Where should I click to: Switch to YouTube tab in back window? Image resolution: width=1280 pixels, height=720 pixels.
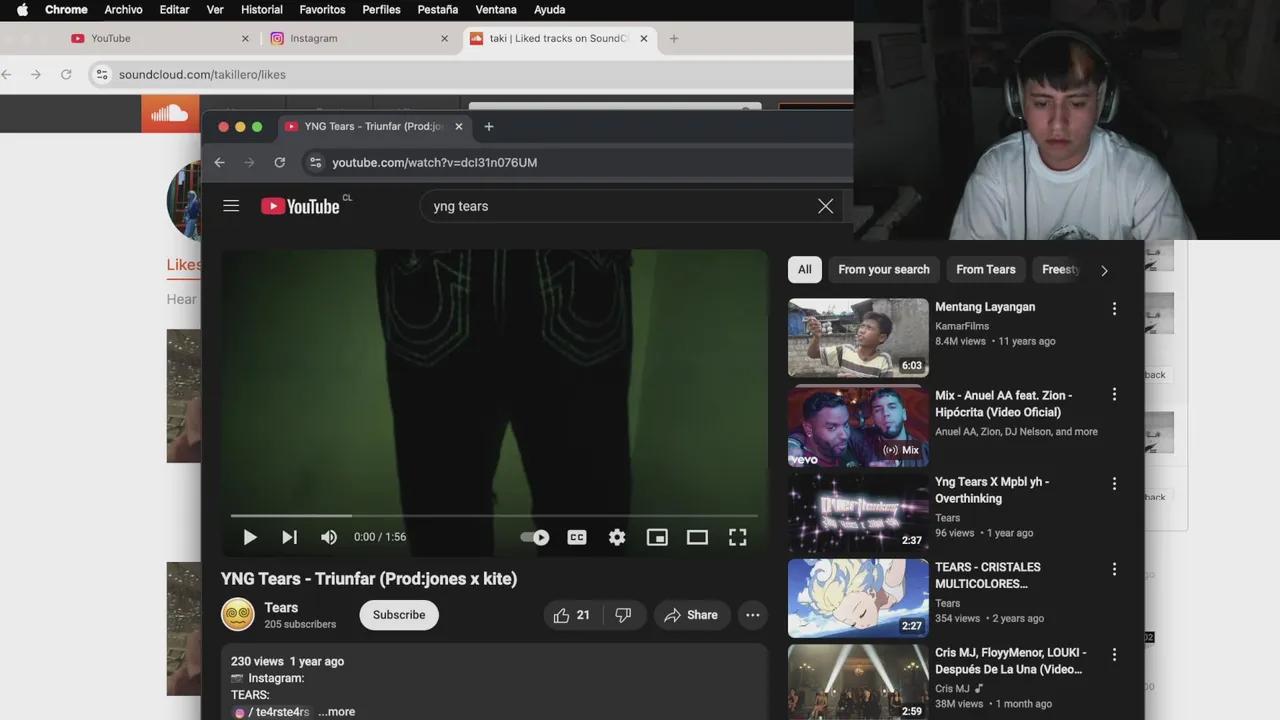click(159, 38)
